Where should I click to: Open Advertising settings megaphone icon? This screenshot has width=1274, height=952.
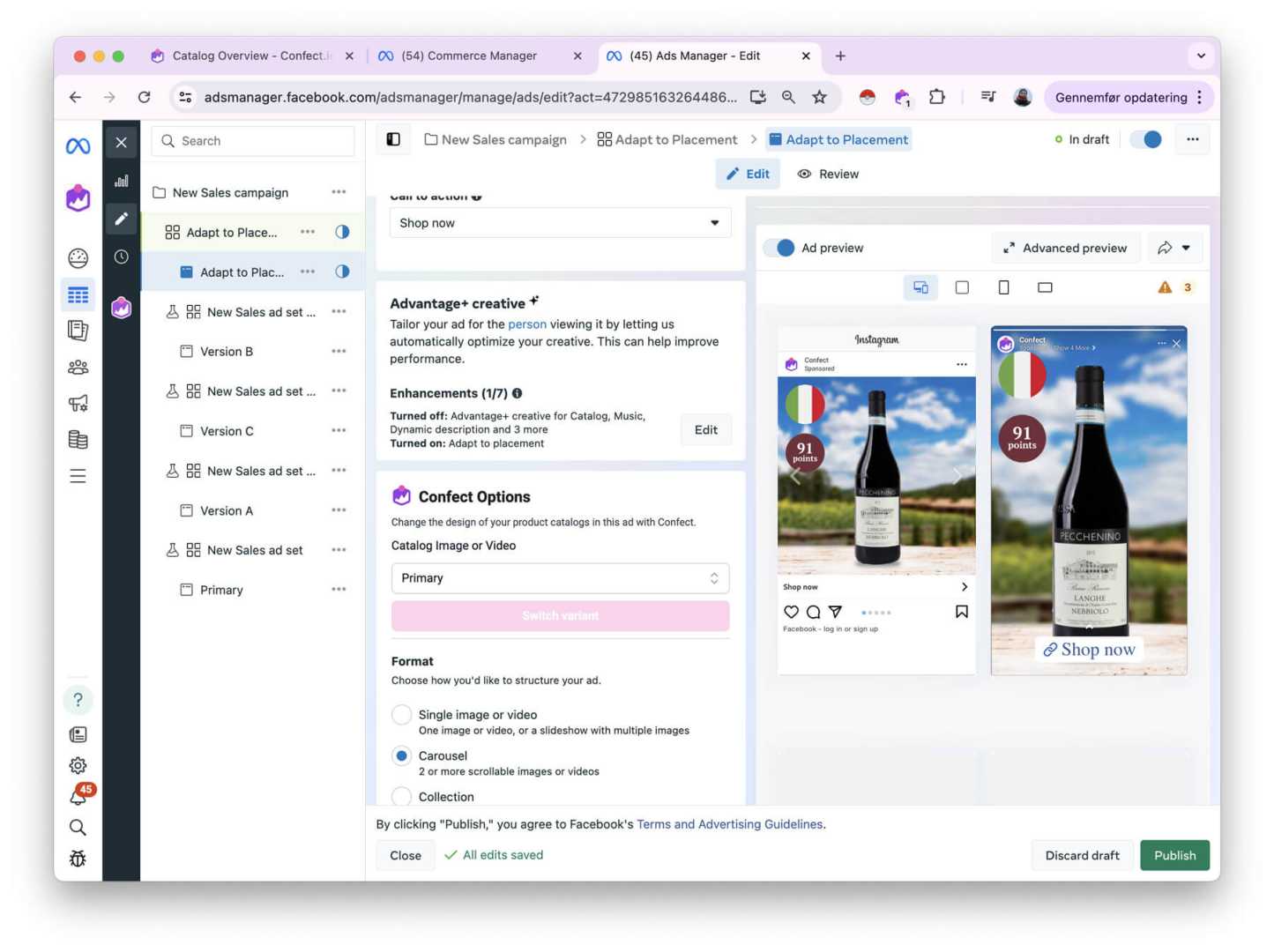[x=78, y=403]
